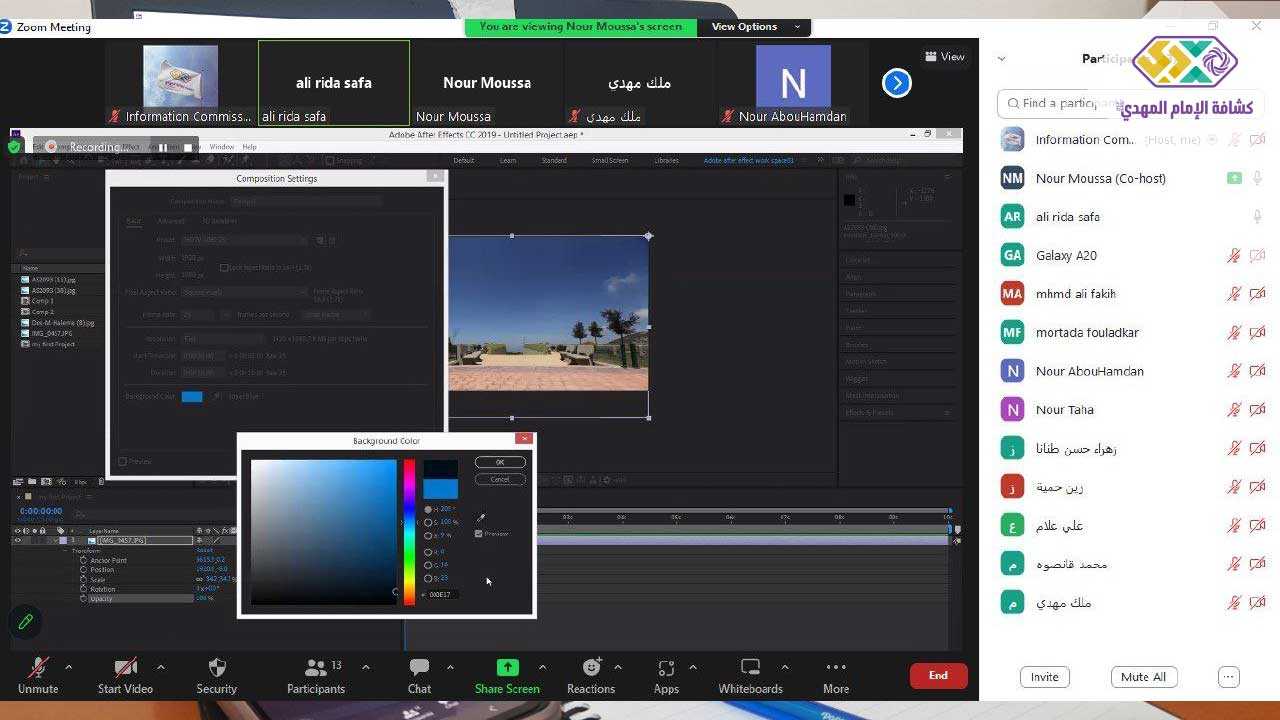The width and height of the screenshot is (1280, 720).
Task: Toggle Preview checkbox in Background Color dialog
Action: click(479, 534)
